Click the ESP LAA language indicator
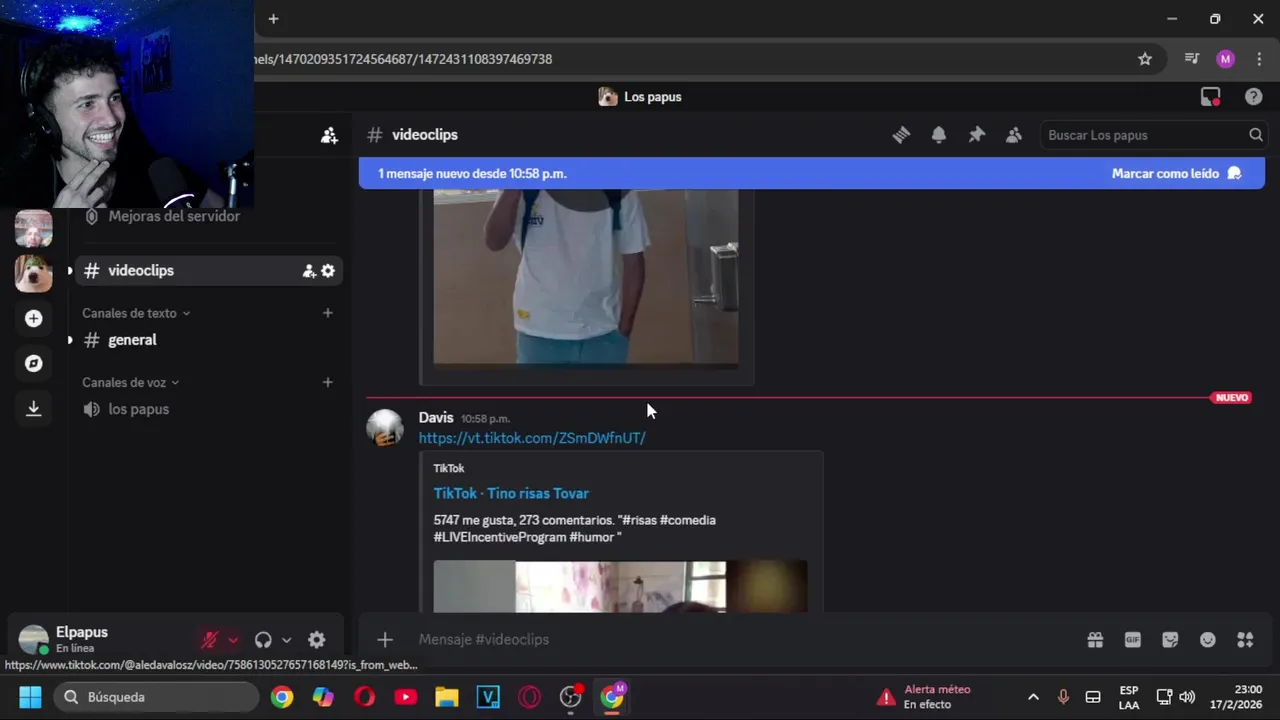Image resolution: width=1280 pixels, height=720 pixels. pos(1129,697)
